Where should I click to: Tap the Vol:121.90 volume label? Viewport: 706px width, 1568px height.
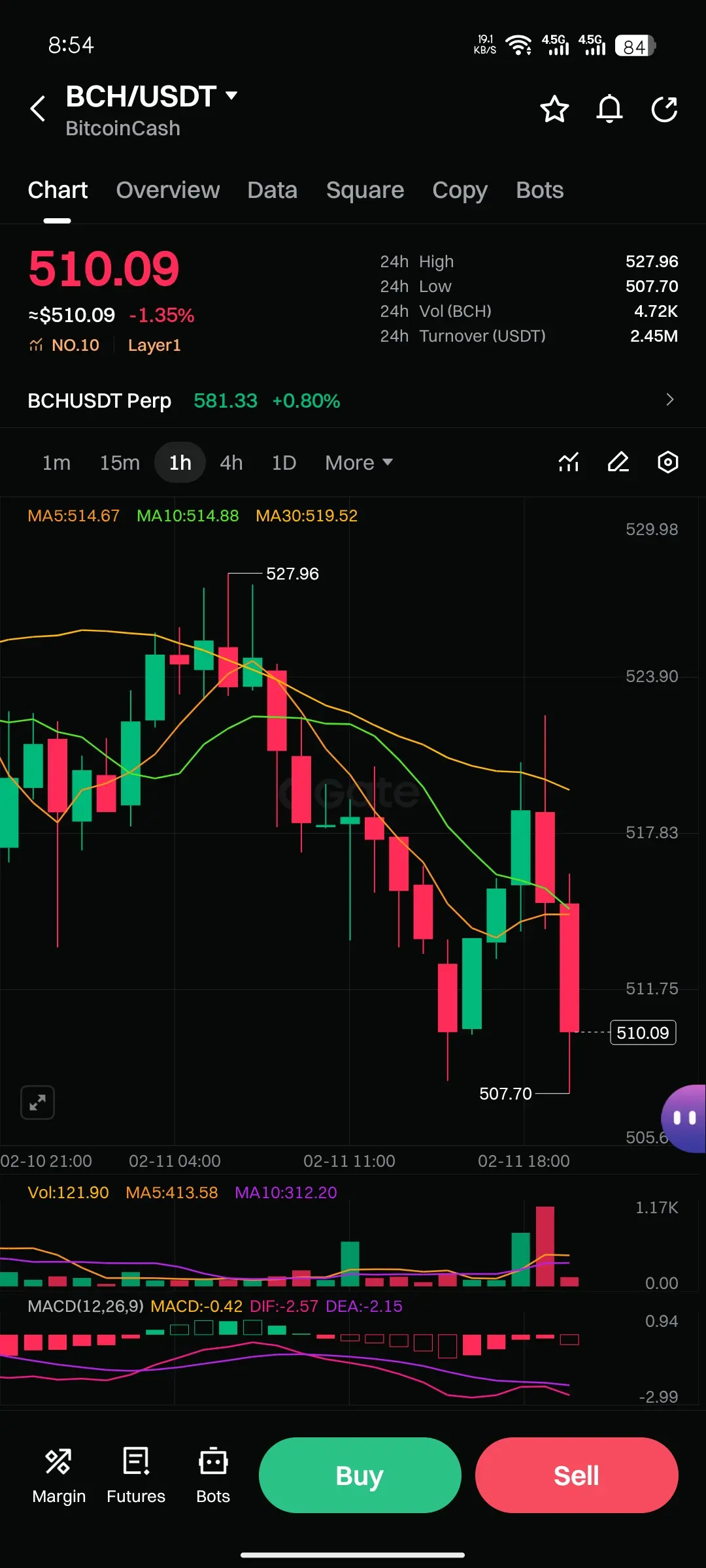(68, 1192)
